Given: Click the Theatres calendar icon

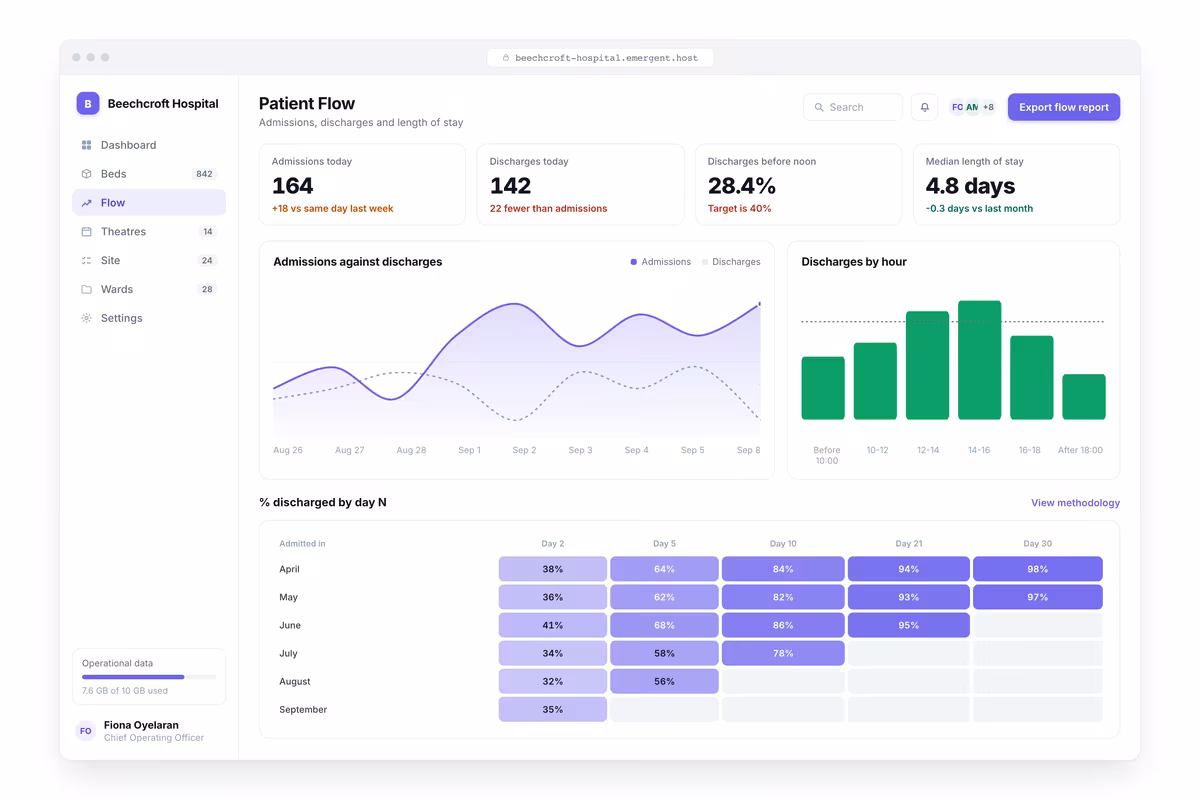Looking at the screenshot, I should coord(86,232).
